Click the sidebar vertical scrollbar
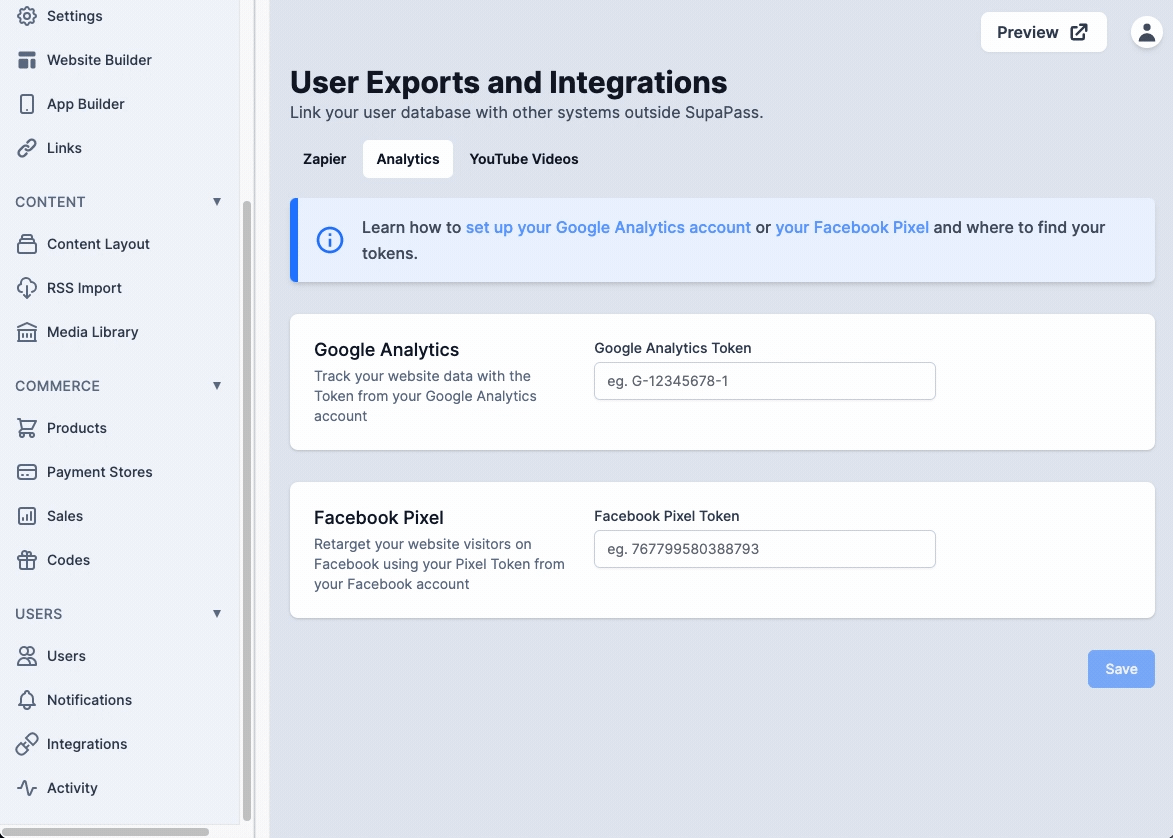Image resolution: width=1173 pixels, height=838 pixels. (x=247, y=511)
